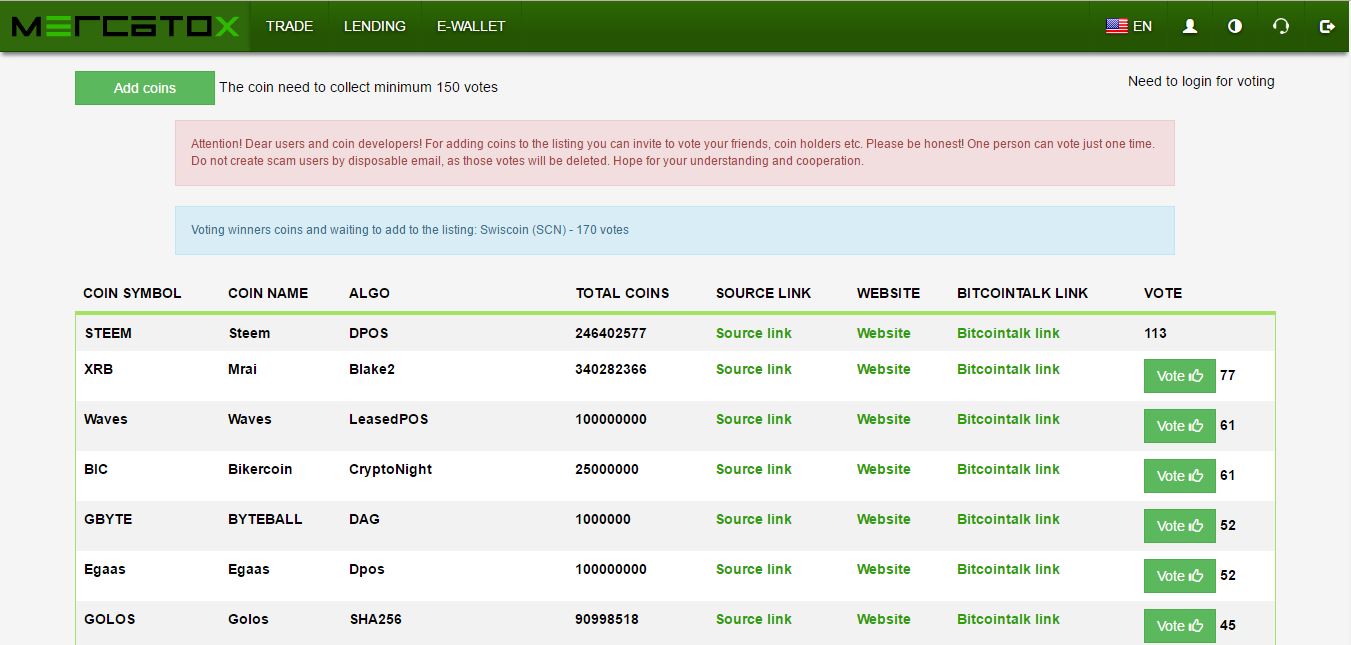This screenshot has height=645, width=1351.
Task: Open the Waves Bitcointalk link
Action: click(1008, 419)
